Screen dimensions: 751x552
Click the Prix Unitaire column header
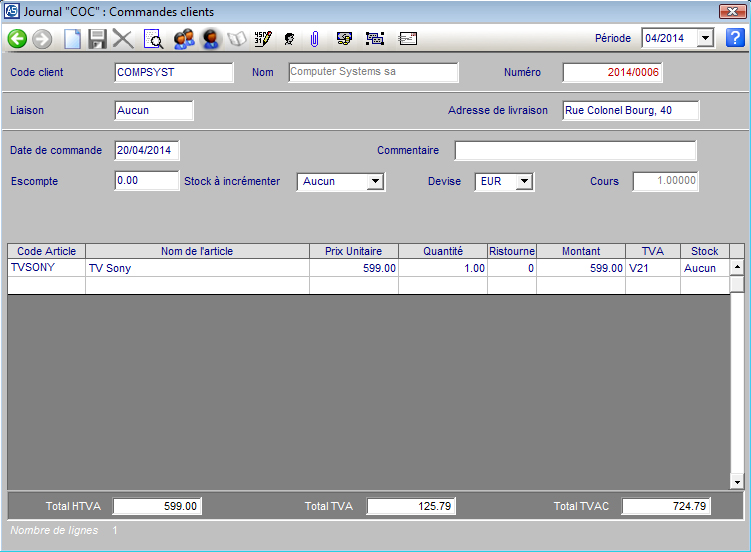353,251
